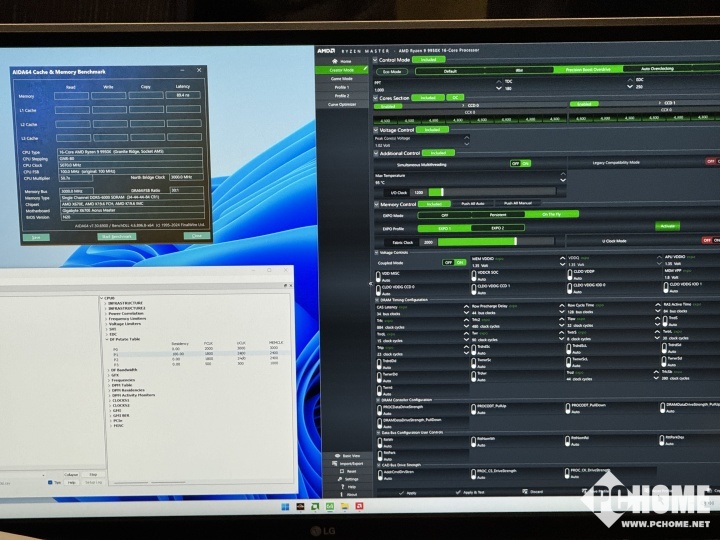Open Home in Ryzen Master sidebar
The image size is (720, 540).
click(x=342, y=61)
